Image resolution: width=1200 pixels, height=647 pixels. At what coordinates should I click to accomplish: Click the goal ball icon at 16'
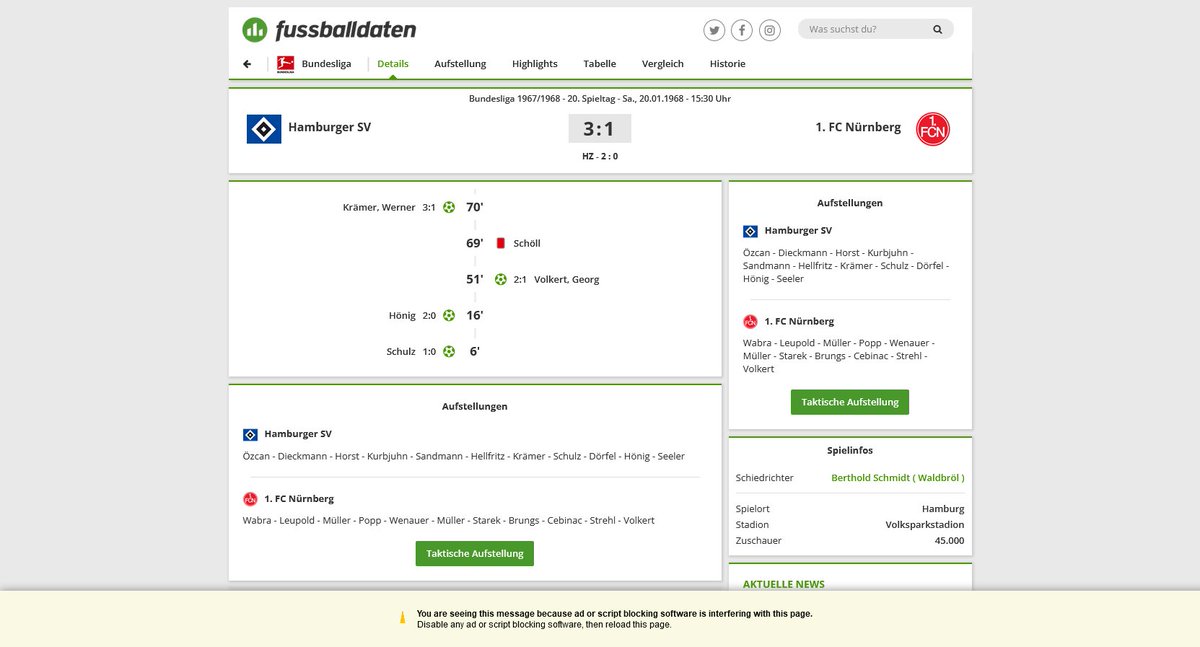click(449, 315)
